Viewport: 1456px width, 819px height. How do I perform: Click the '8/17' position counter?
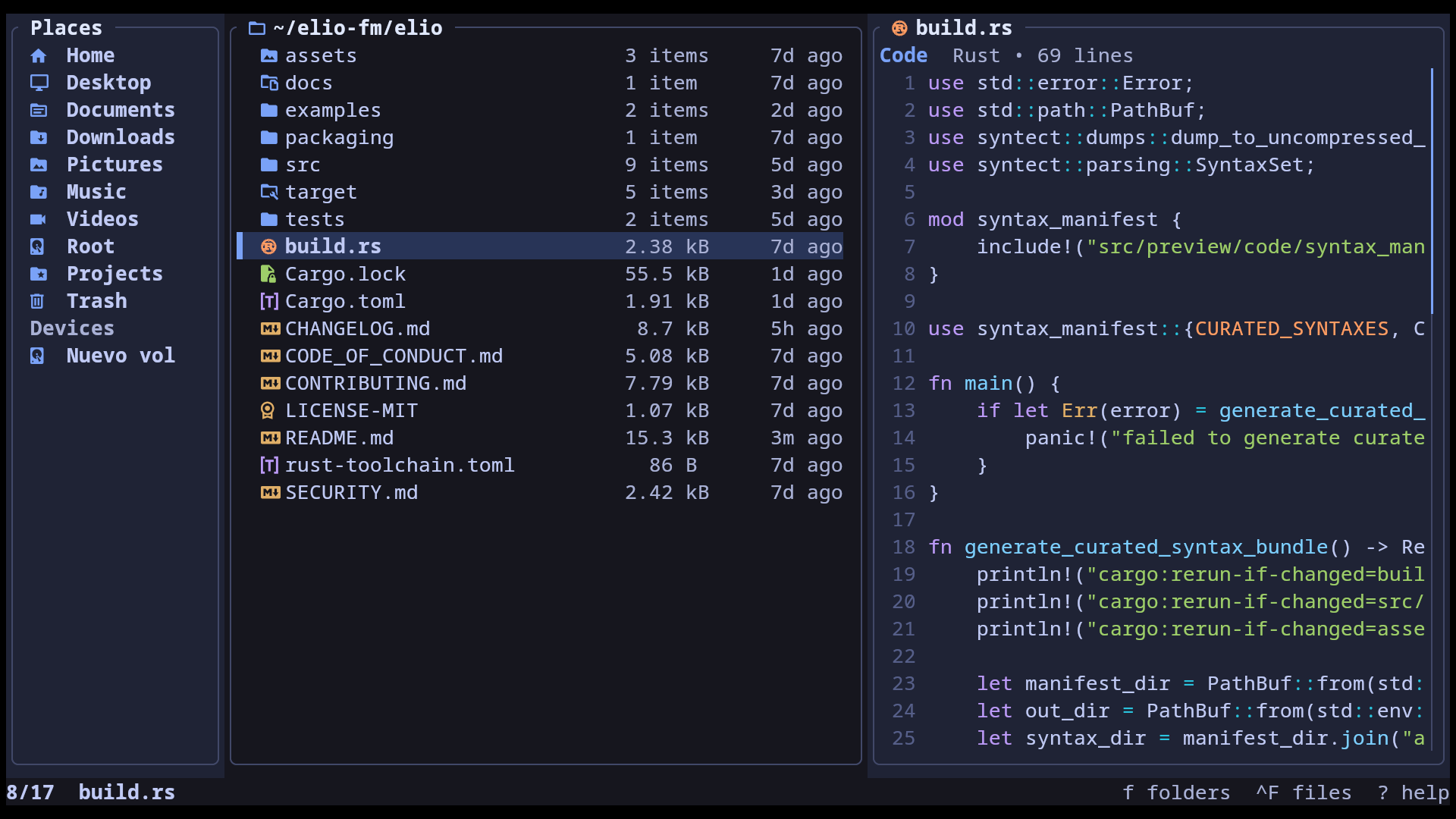pos(30,793)
